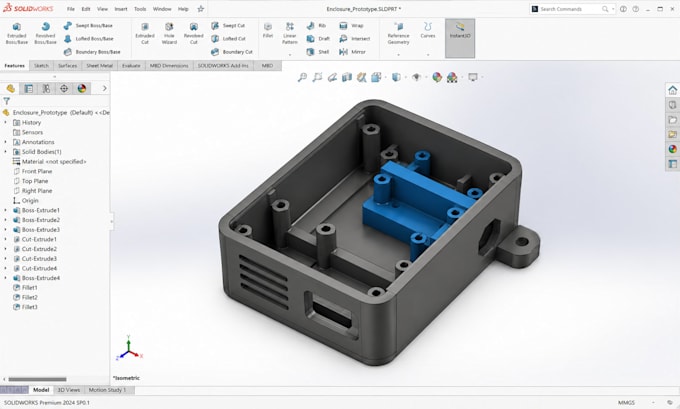The height and width of the screenshot is (409, 680).
Task: Click the Zoom to Area icon
Action: (x=317, y=77)
